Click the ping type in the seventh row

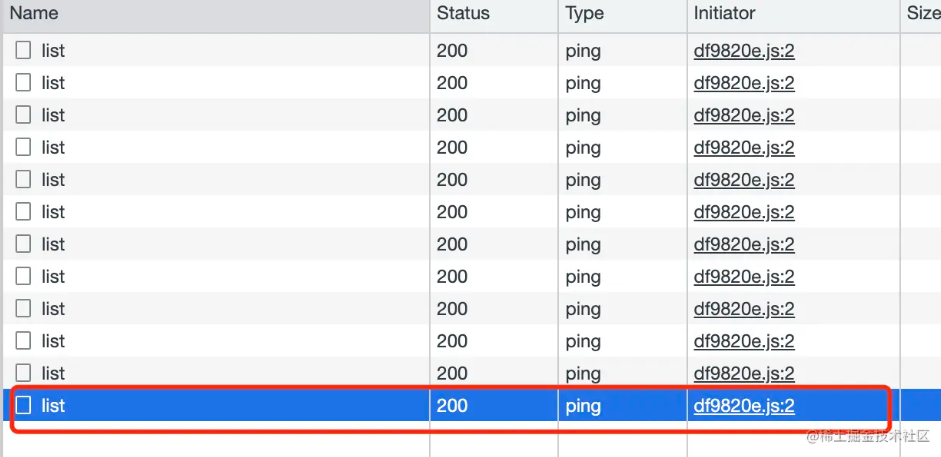[x=583, y=245]
